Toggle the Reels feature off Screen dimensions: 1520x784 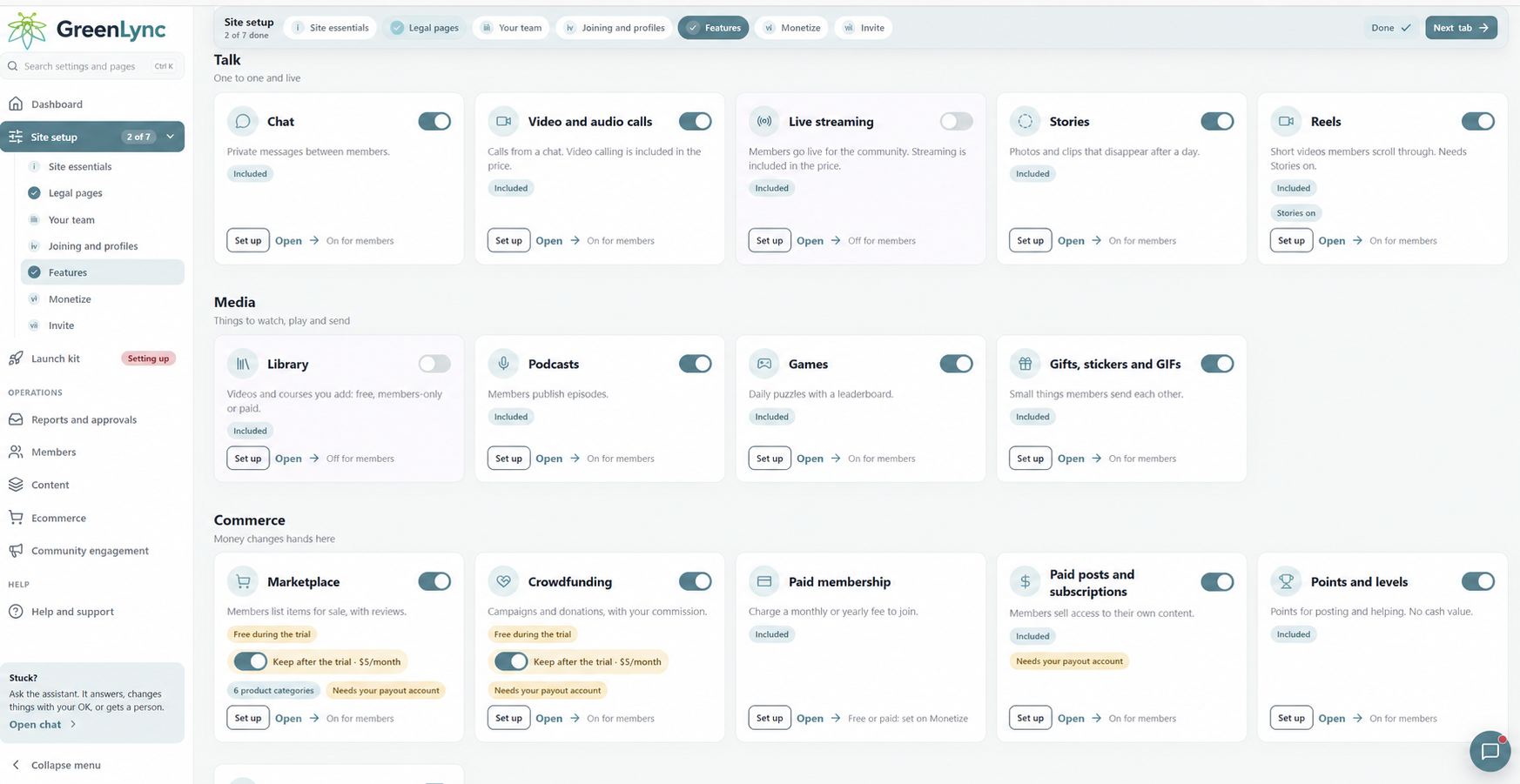point(1477,122)
